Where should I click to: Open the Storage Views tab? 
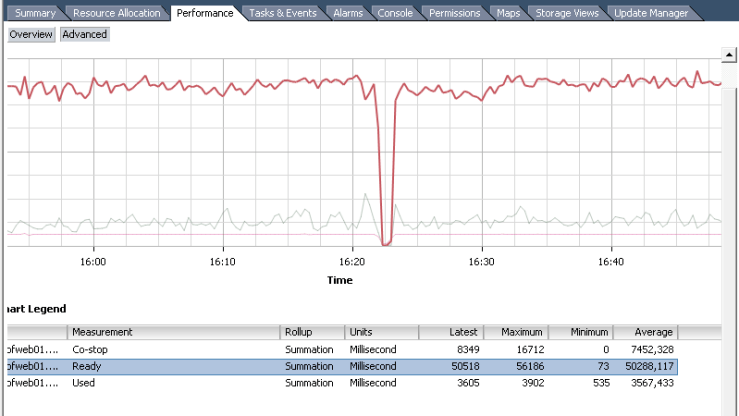point(567,13)
